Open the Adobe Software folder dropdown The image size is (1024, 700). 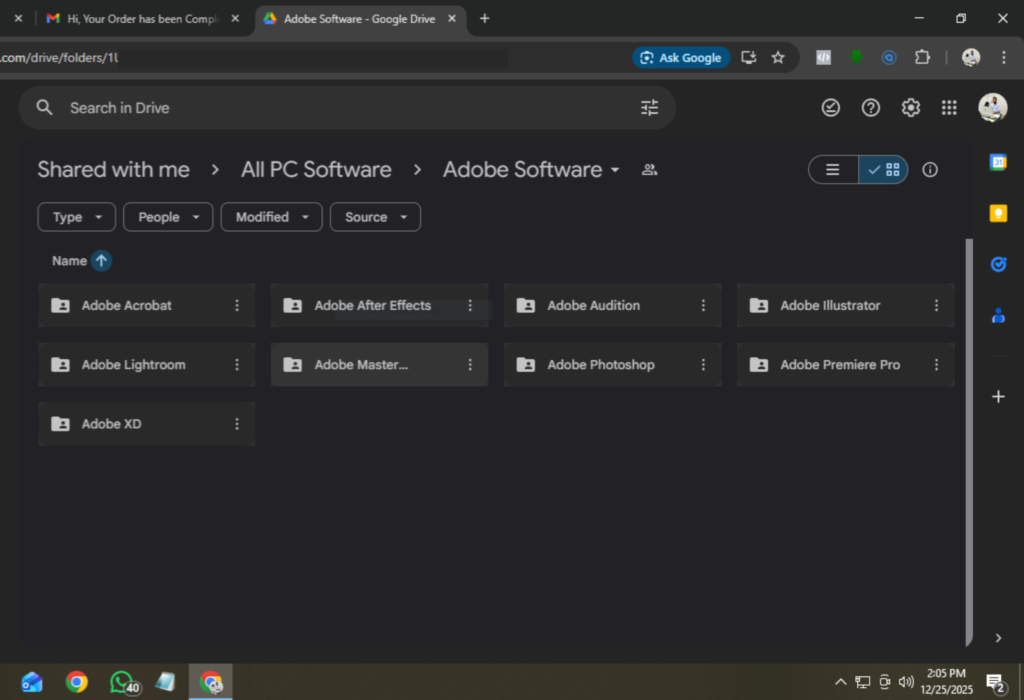click(615, 170)
